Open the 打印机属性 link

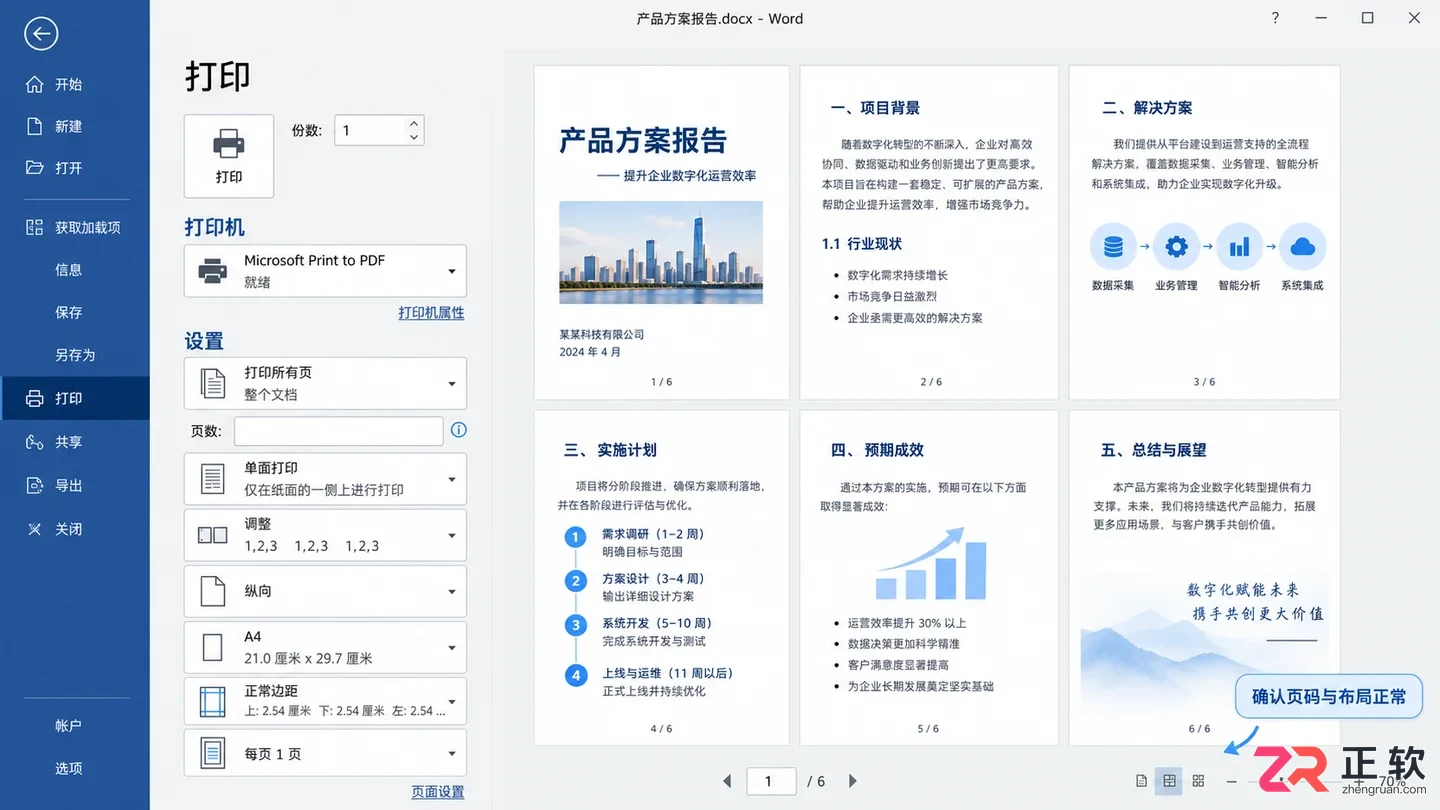pos(431,313)
